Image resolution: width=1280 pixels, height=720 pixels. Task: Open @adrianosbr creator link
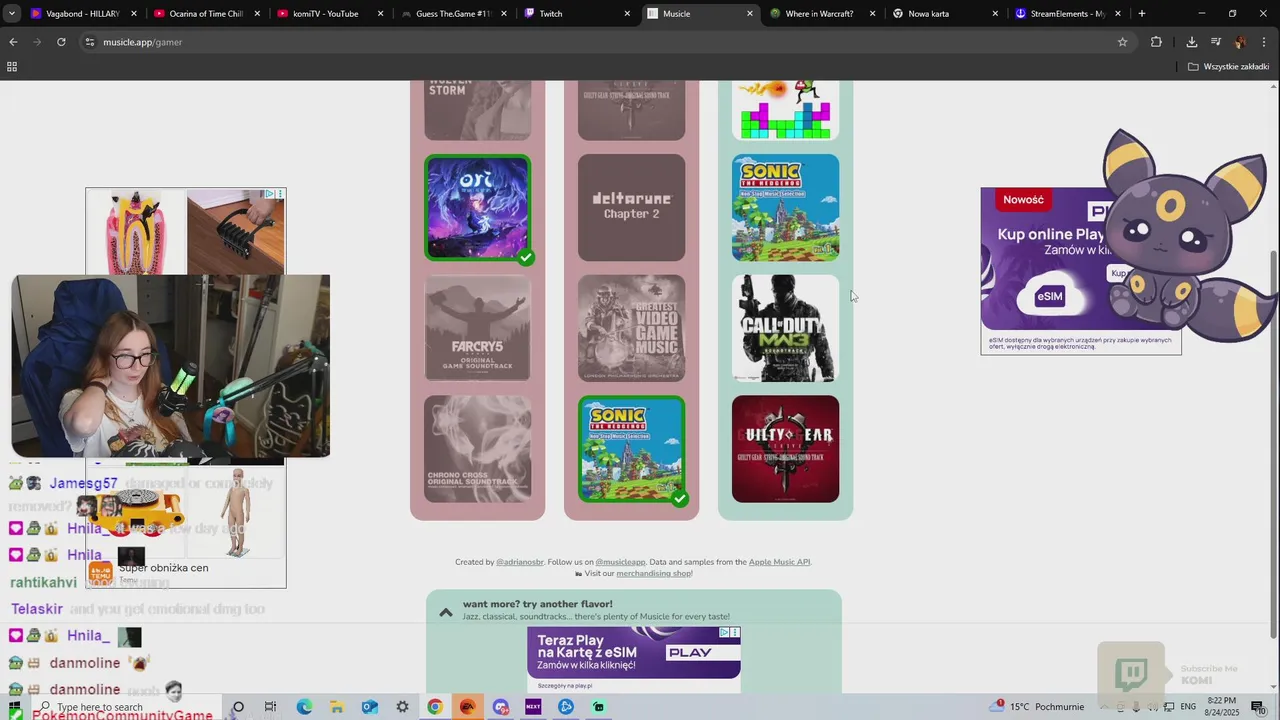[x=522, y=562]
